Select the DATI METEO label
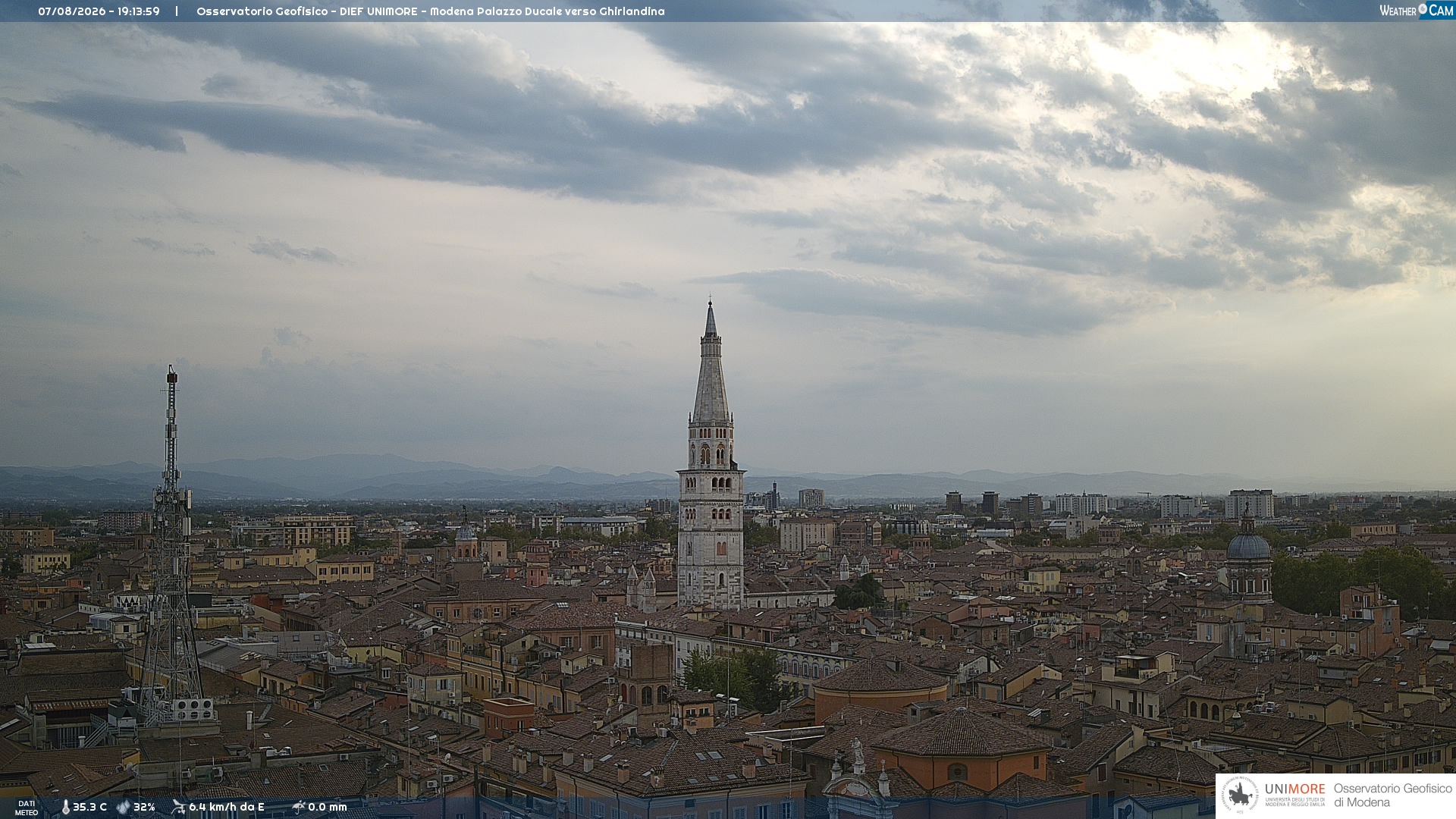Screen dimensions: 1456x819 tap(27, 808)
